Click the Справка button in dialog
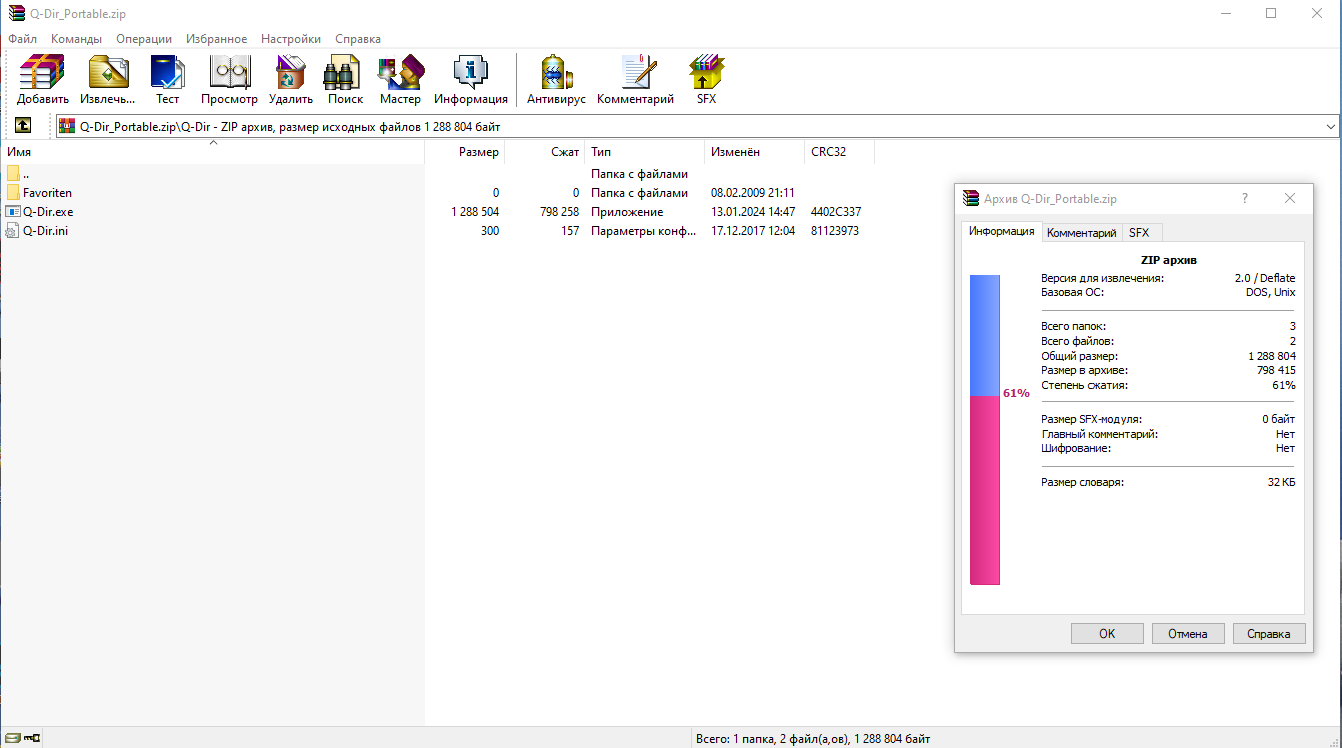The image size is (1342, 748). coord(1269,633)
